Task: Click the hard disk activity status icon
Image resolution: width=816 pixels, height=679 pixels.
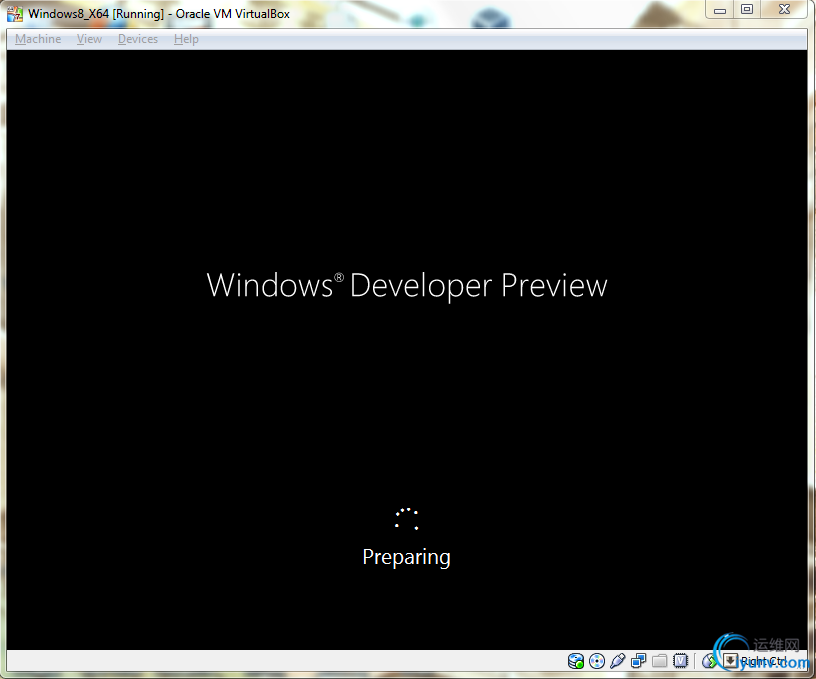Action: point(576,661)
